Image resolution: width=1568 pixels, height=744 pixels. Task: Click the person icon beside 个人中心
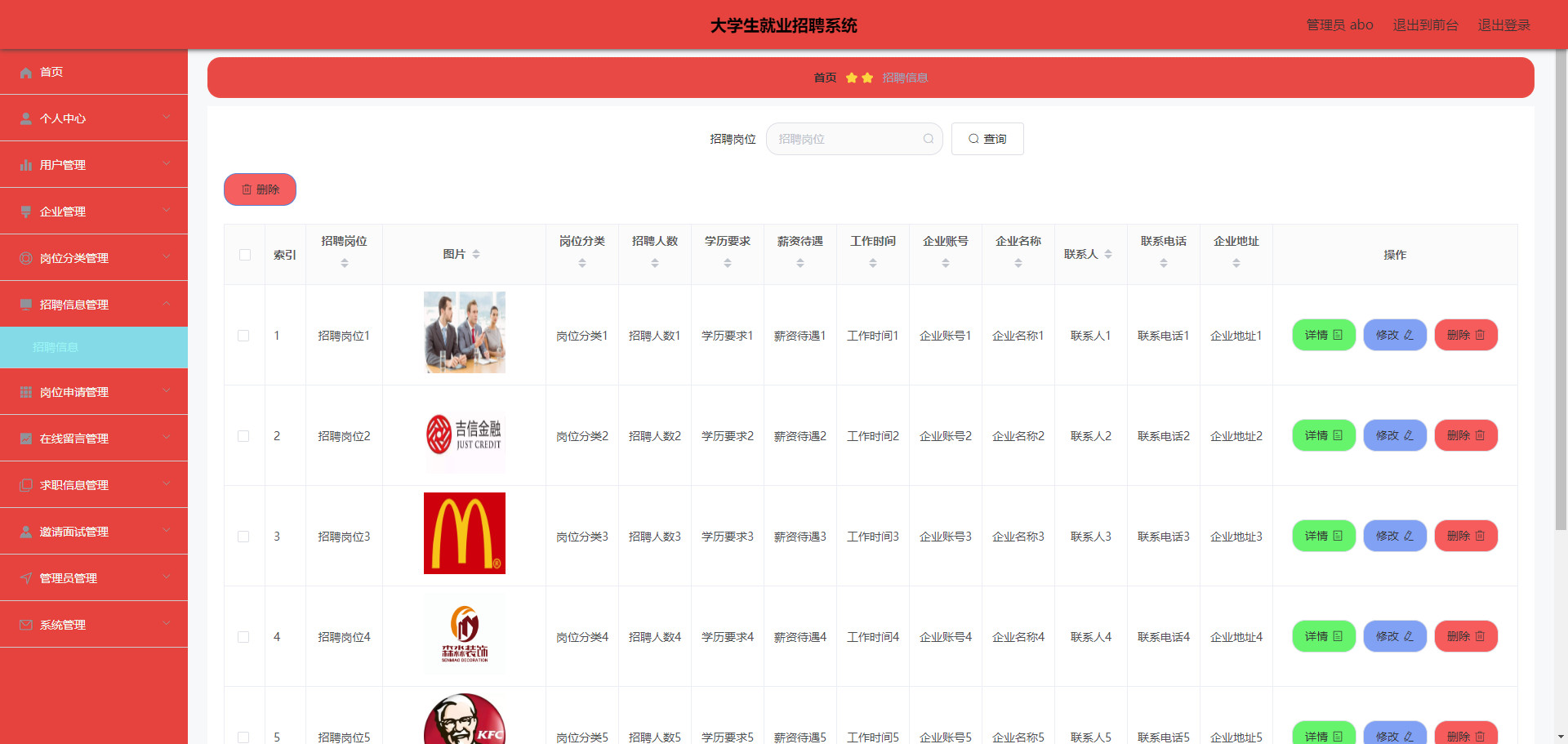tap(26, 118)
